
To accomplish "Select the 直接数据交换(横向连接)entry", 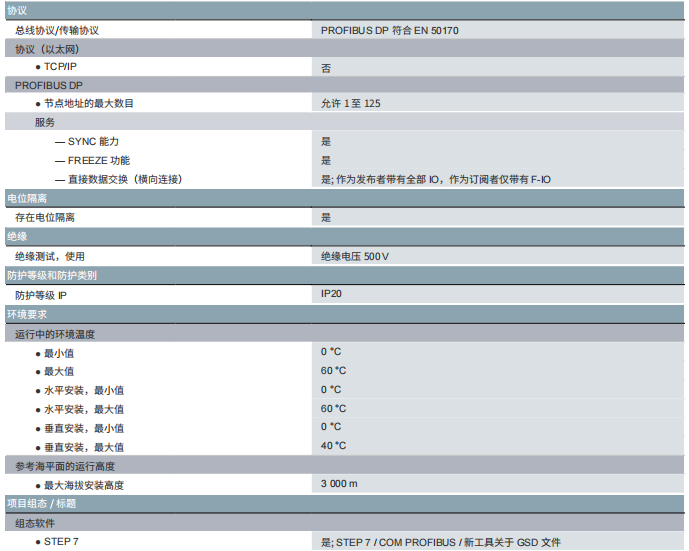I will [x=125, y=179].
